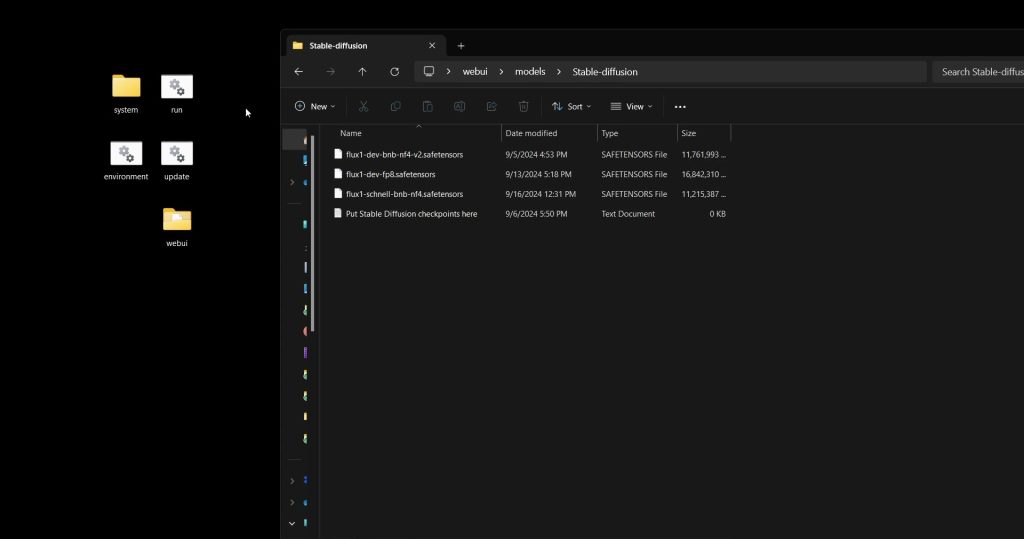Screen dimensions: 1024x539
Task: Click the Share icon in toolbar
Action: click(x=491, y=106)
